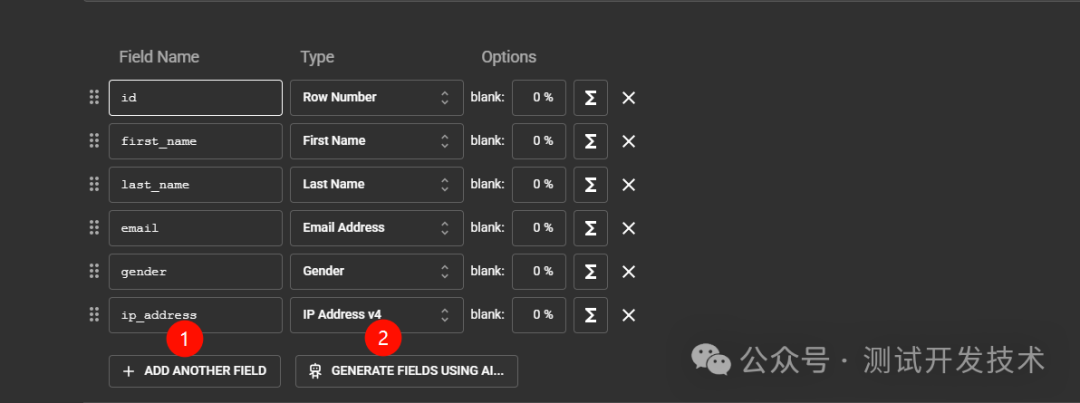The height and width of the screenshot is (403, 1080).
Task: Focus the blank percent box for last_name
Action: point(539,185)
